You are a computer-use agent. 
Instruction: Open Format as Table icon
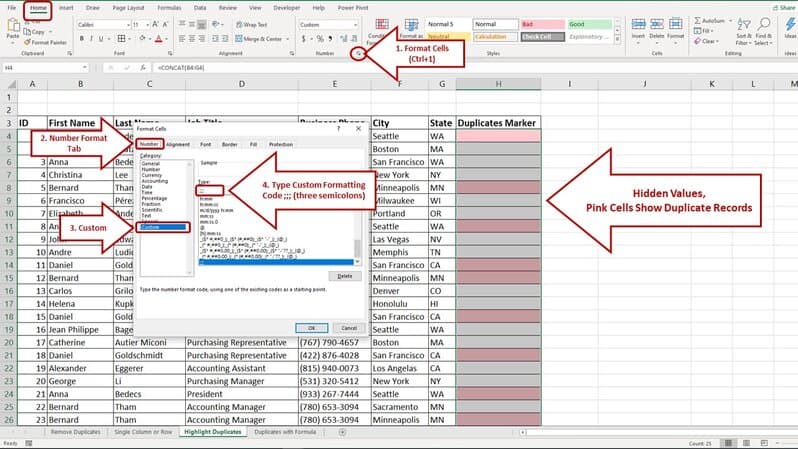411,24
